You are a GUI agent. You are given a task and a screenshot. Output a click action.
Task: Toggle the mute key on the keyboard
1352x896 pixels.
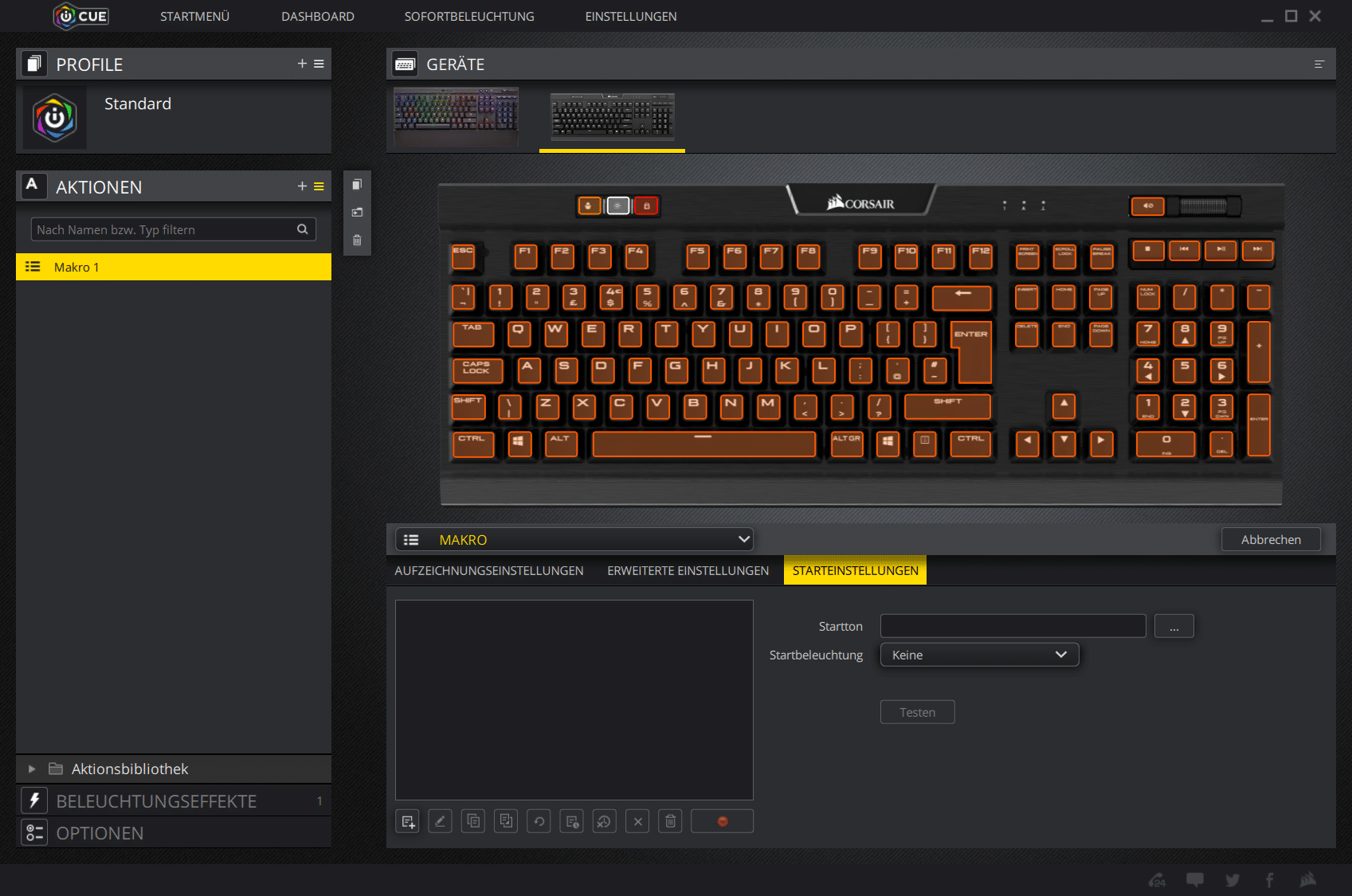pos(1148,206)
